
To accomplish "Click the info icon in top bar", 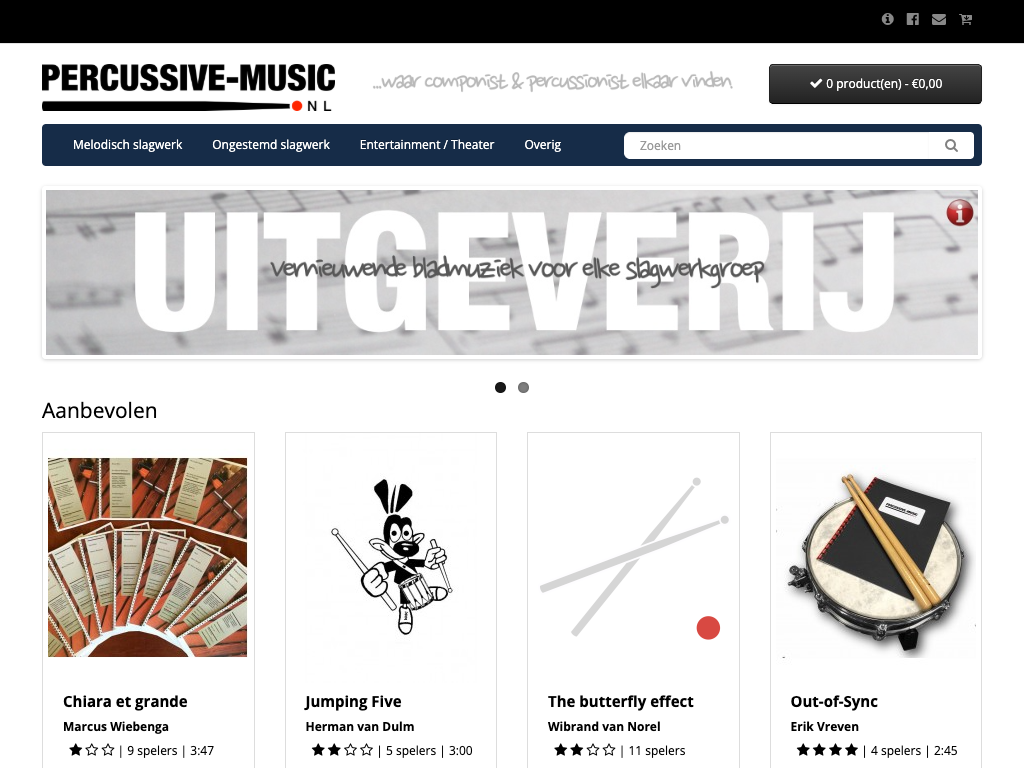I will [887, 19].
